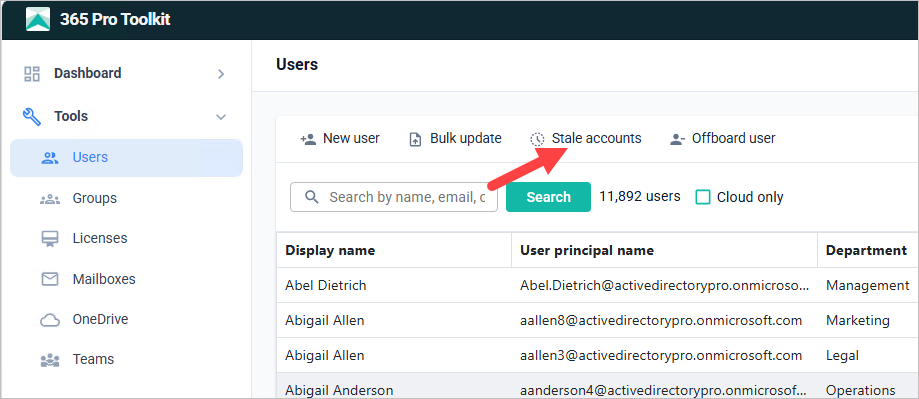919x399 pixels.
Task: Click the Users people icon in sidebar
Action: 51,158
